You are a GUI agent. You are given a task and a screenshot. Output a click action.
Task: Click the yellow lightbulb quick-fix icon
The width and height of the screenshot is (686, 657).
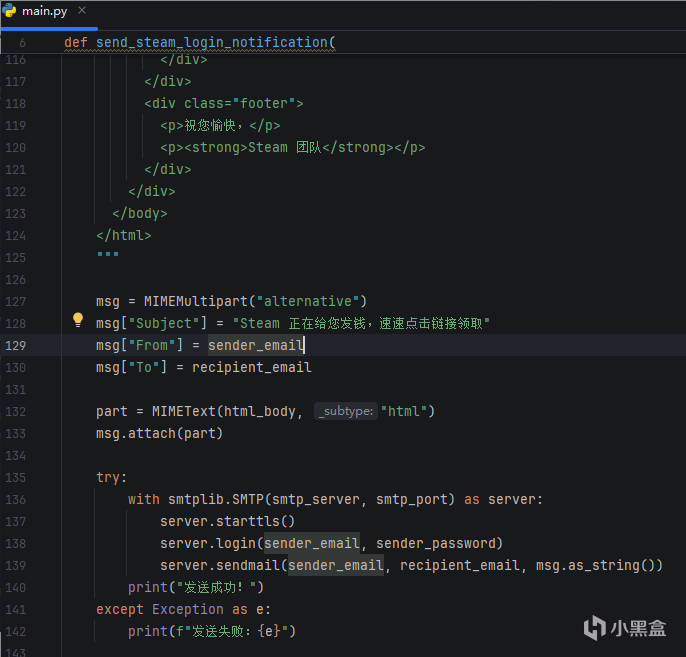(78, 321)
